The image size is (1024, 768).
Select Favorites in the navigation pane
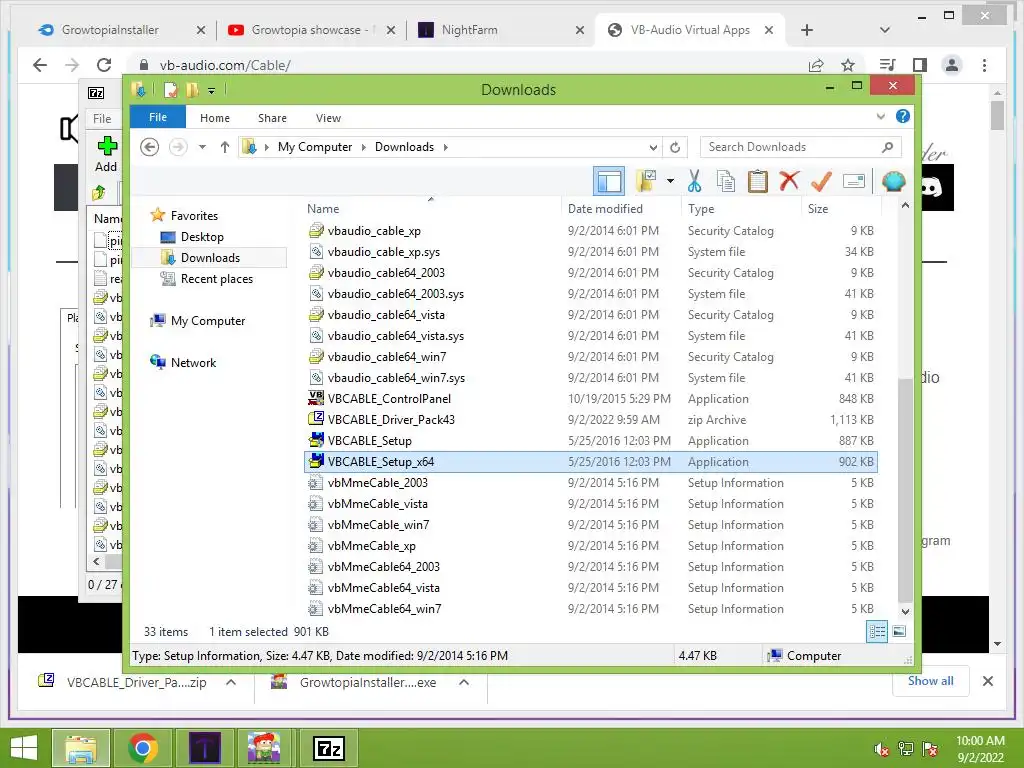click(194, 216)
